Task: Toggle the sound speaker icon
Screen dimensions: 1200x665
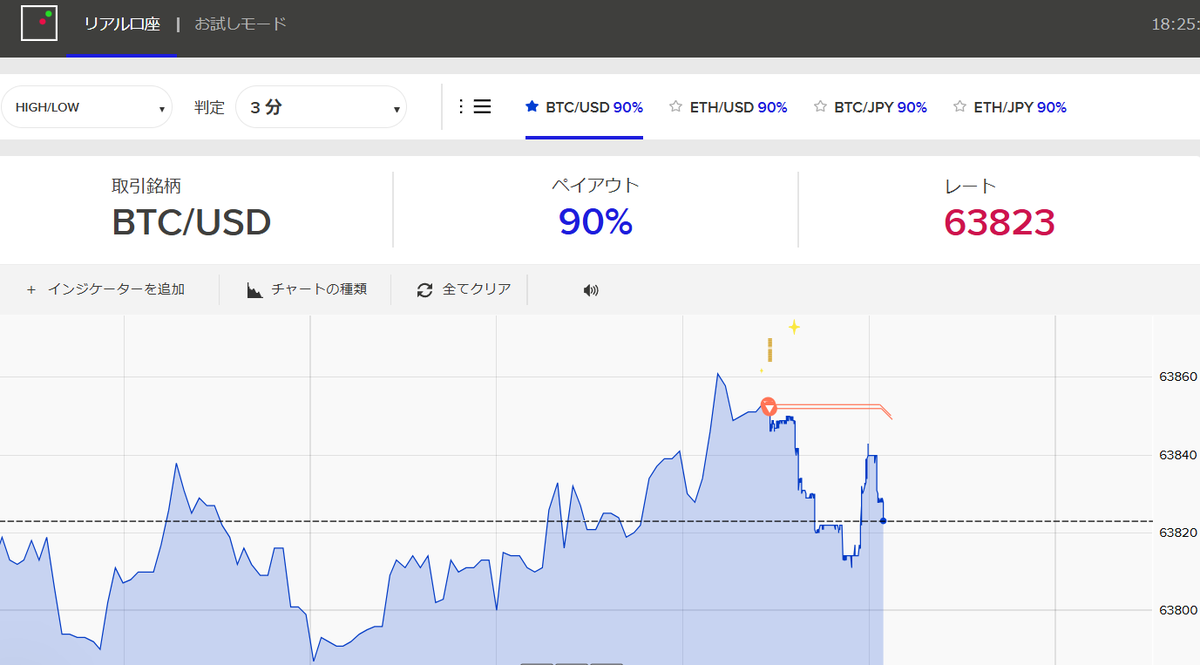Action: (x=591, y=290)
